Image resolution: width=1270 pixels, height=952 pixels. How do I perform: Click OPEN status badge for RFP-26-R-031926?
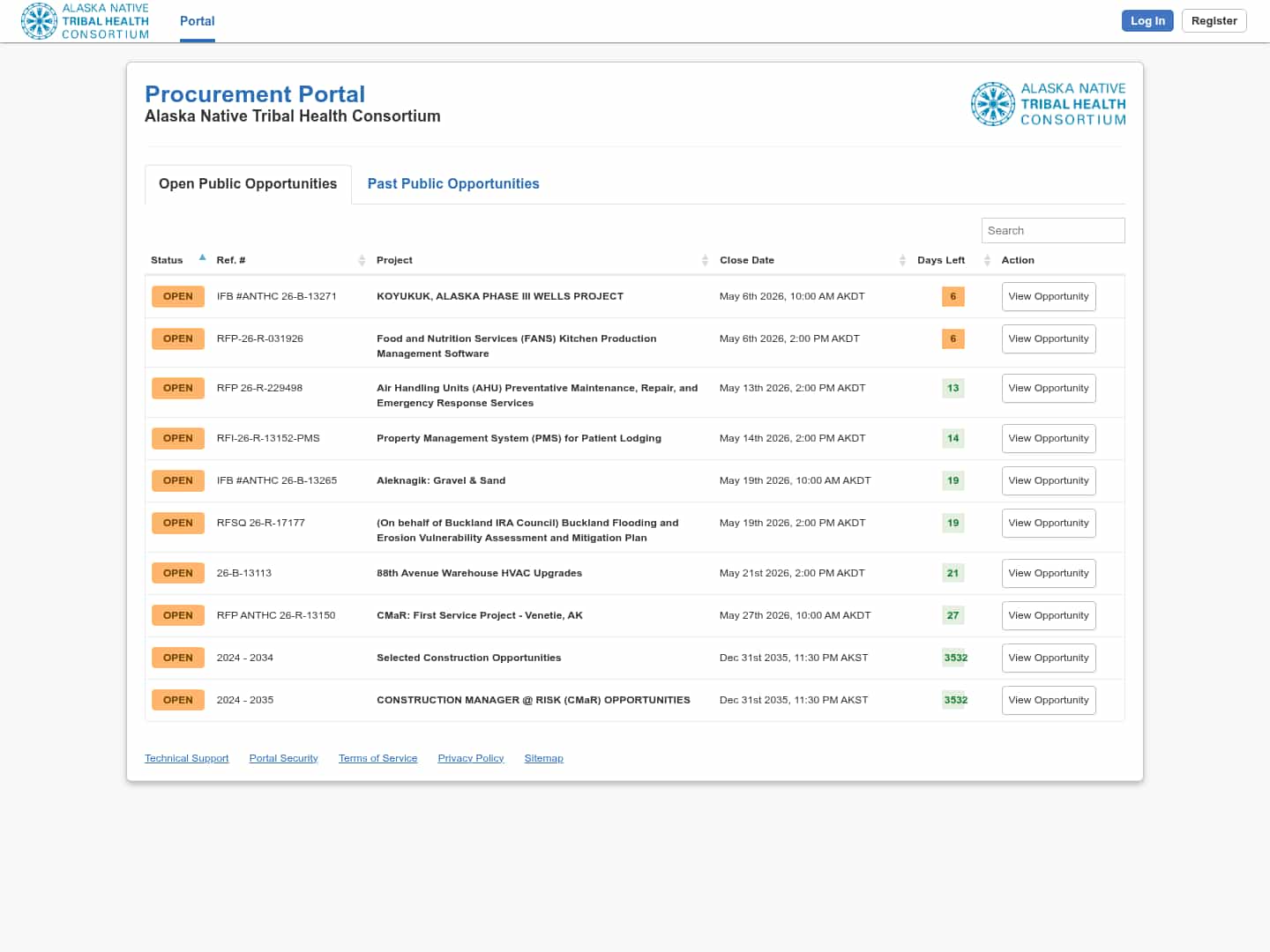[178, 338]
